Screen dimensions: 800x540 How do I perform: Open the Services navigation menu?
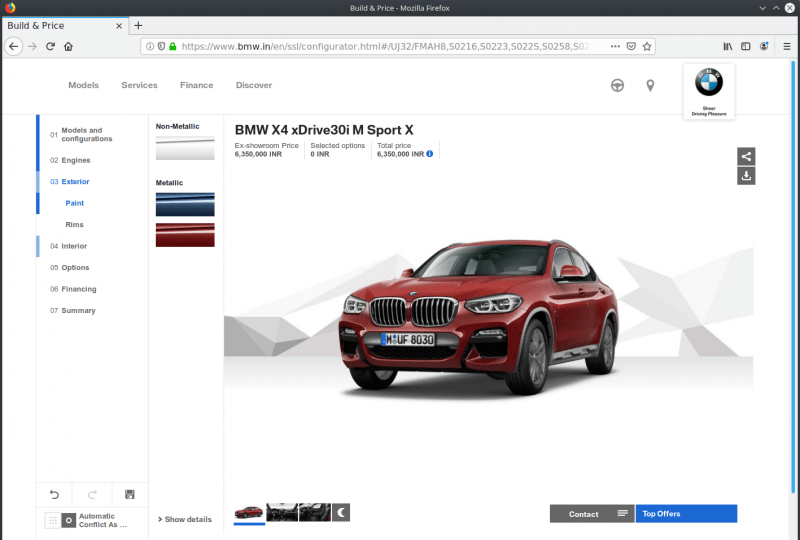click(x=139, y=85)
